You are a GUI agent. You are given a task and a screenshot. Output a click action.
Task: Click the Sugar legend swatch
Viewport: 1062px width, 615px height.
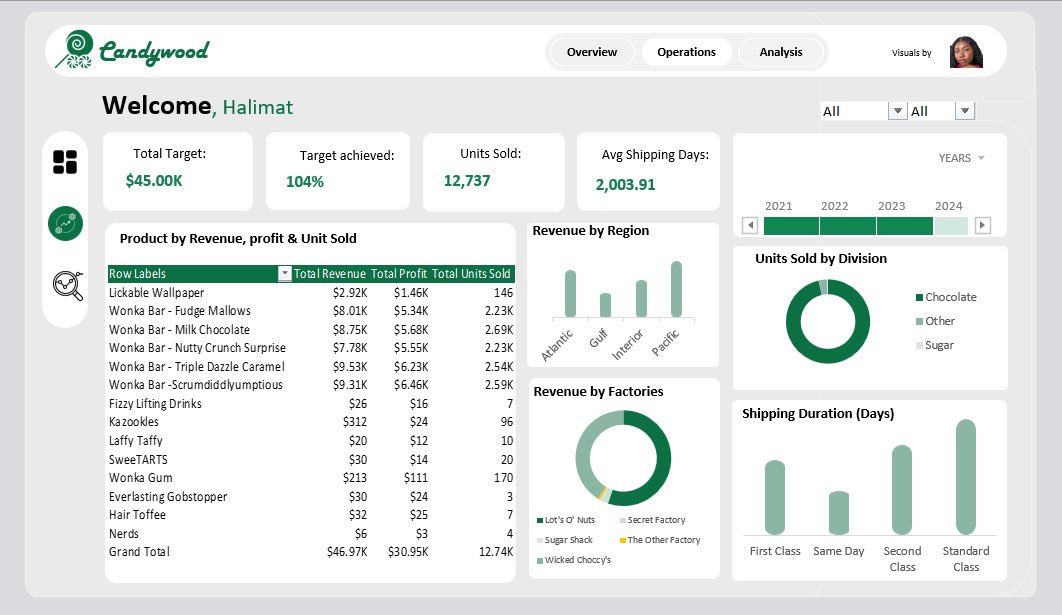tap(919, 345)
